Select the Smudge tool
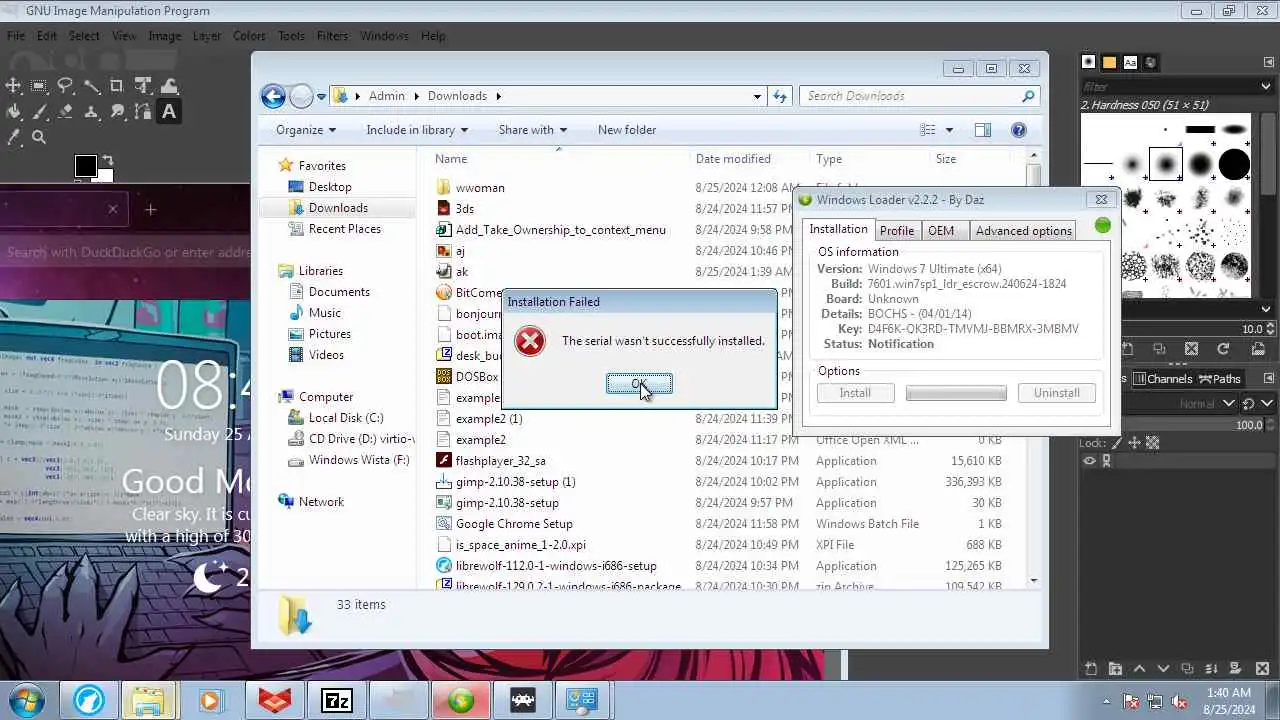Image resolution: width=1280 pixels, height=720 pixels. pyautogui.click(x=117, y=112)
